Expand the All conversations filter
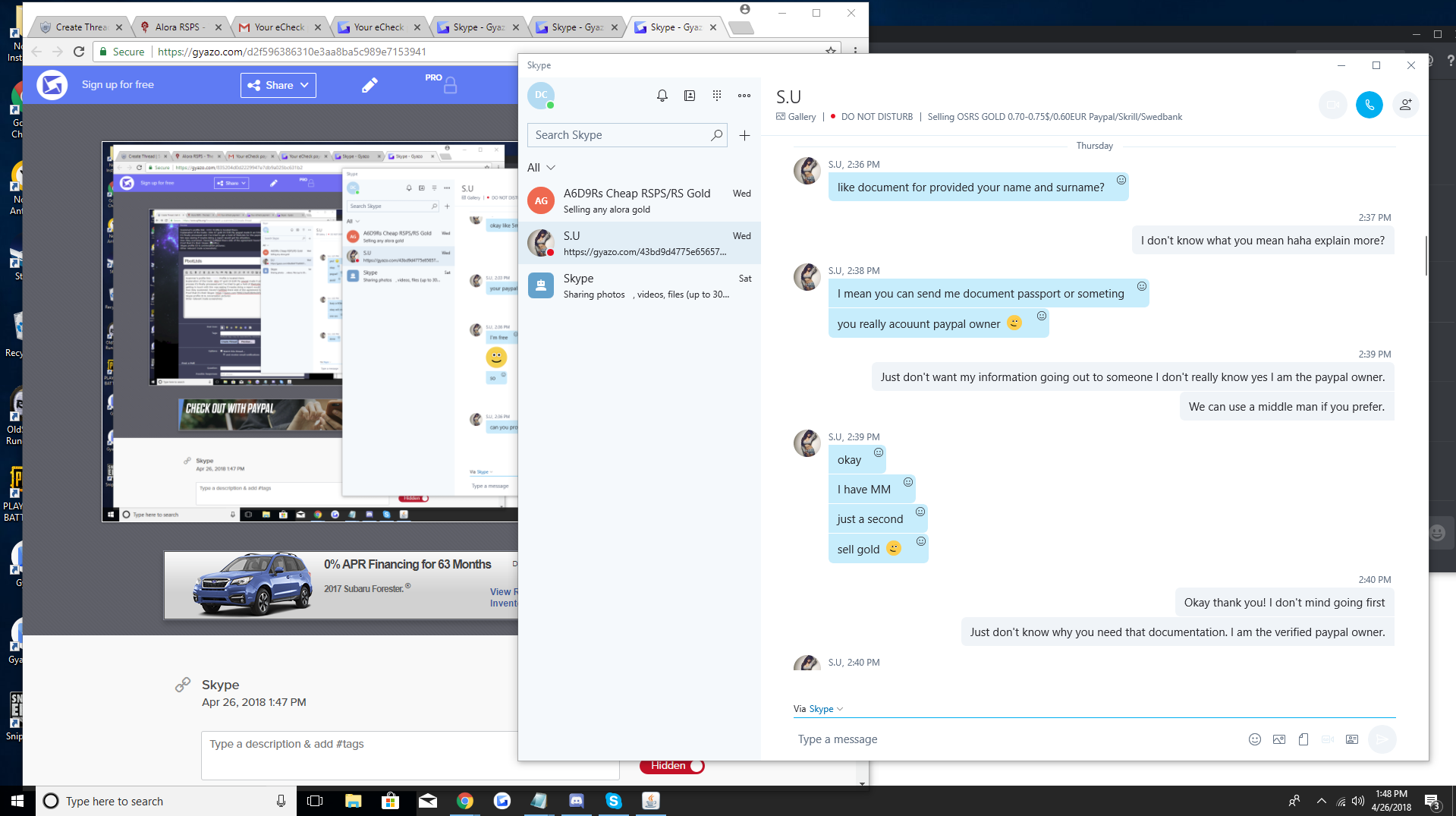Screen dimensions: 1456x816 point(542,168)
